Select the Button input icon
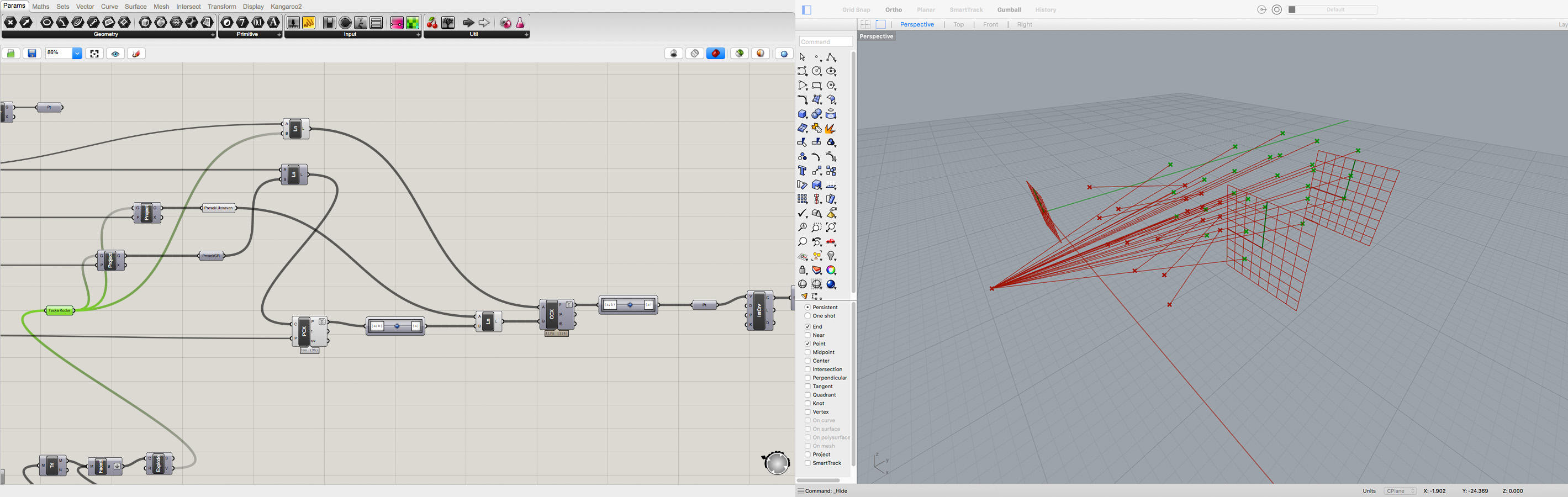The image size is (1568, 497). point(345,23)
